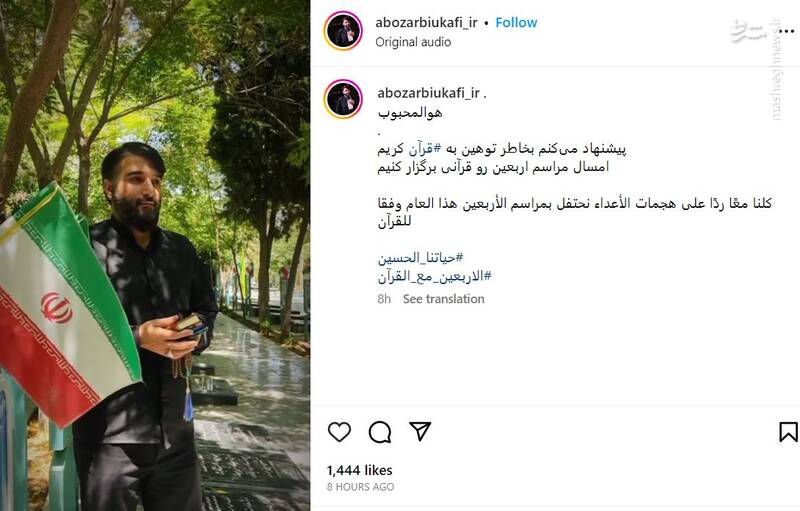Click the post photo of man with flag

(x=155, y=256)
